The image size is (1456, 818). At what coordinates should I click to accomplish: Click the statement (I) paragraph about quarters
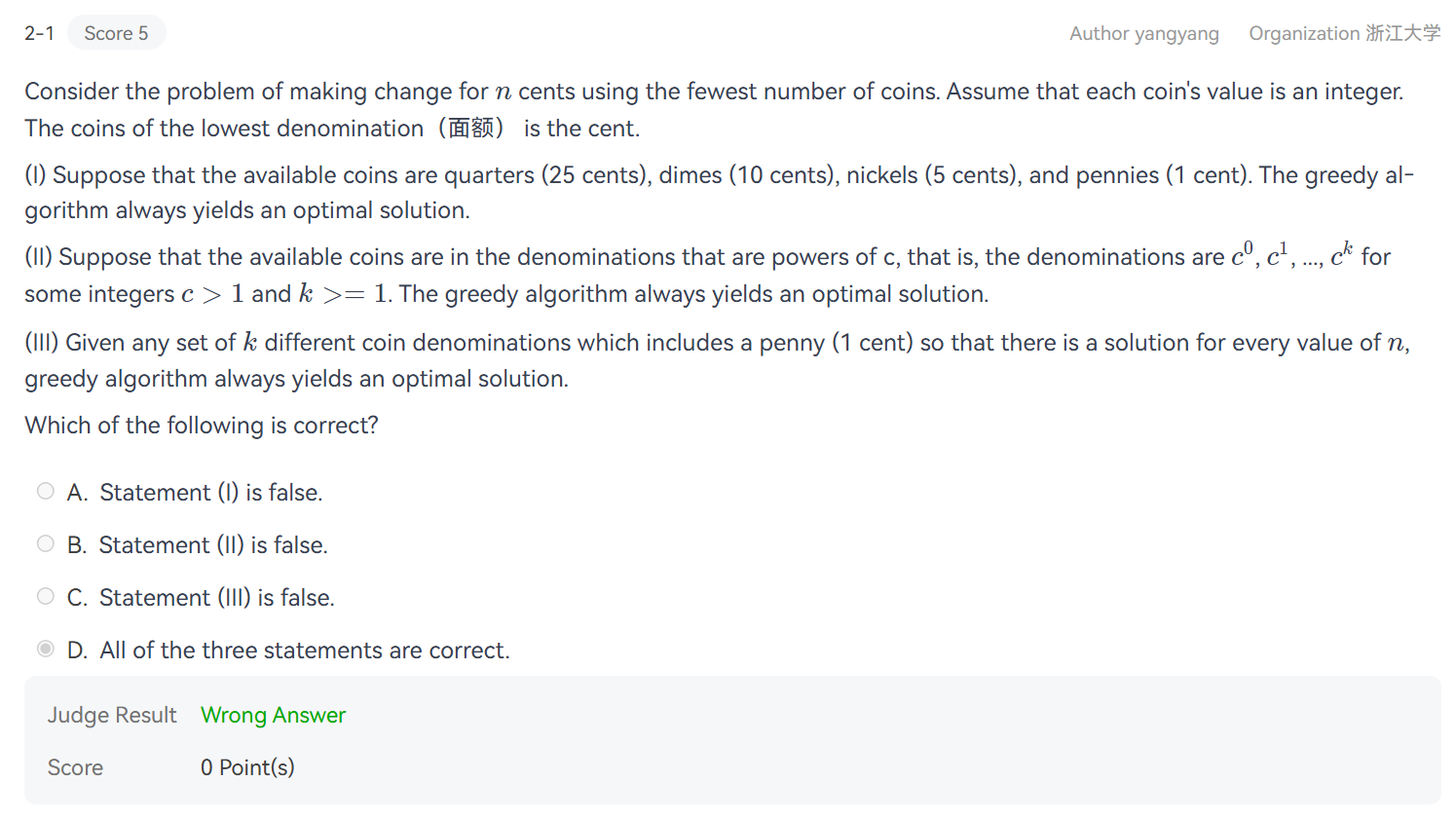coord(718,193)
